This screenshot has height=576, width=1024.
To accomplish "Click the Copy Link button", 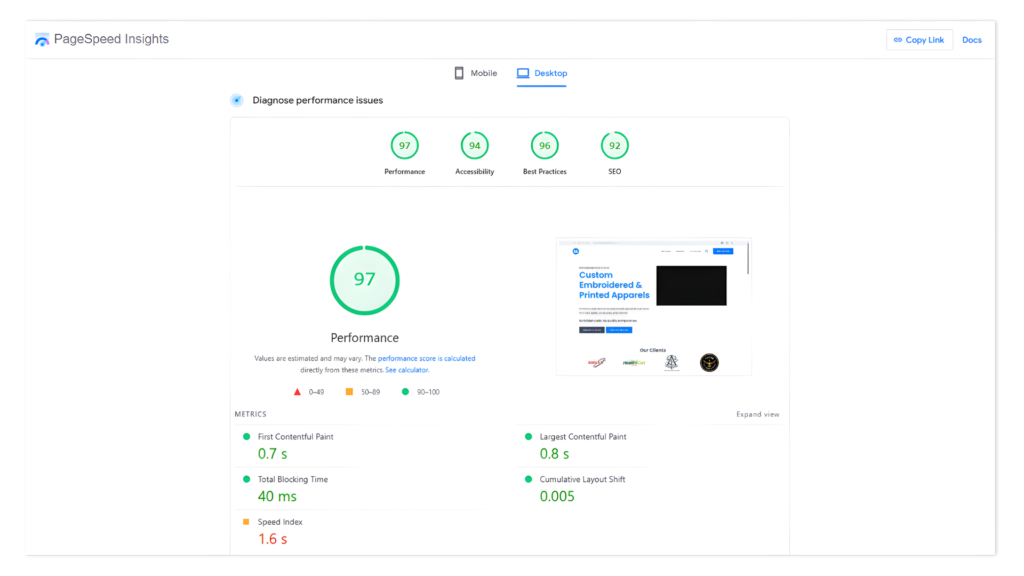I will 918,40.
